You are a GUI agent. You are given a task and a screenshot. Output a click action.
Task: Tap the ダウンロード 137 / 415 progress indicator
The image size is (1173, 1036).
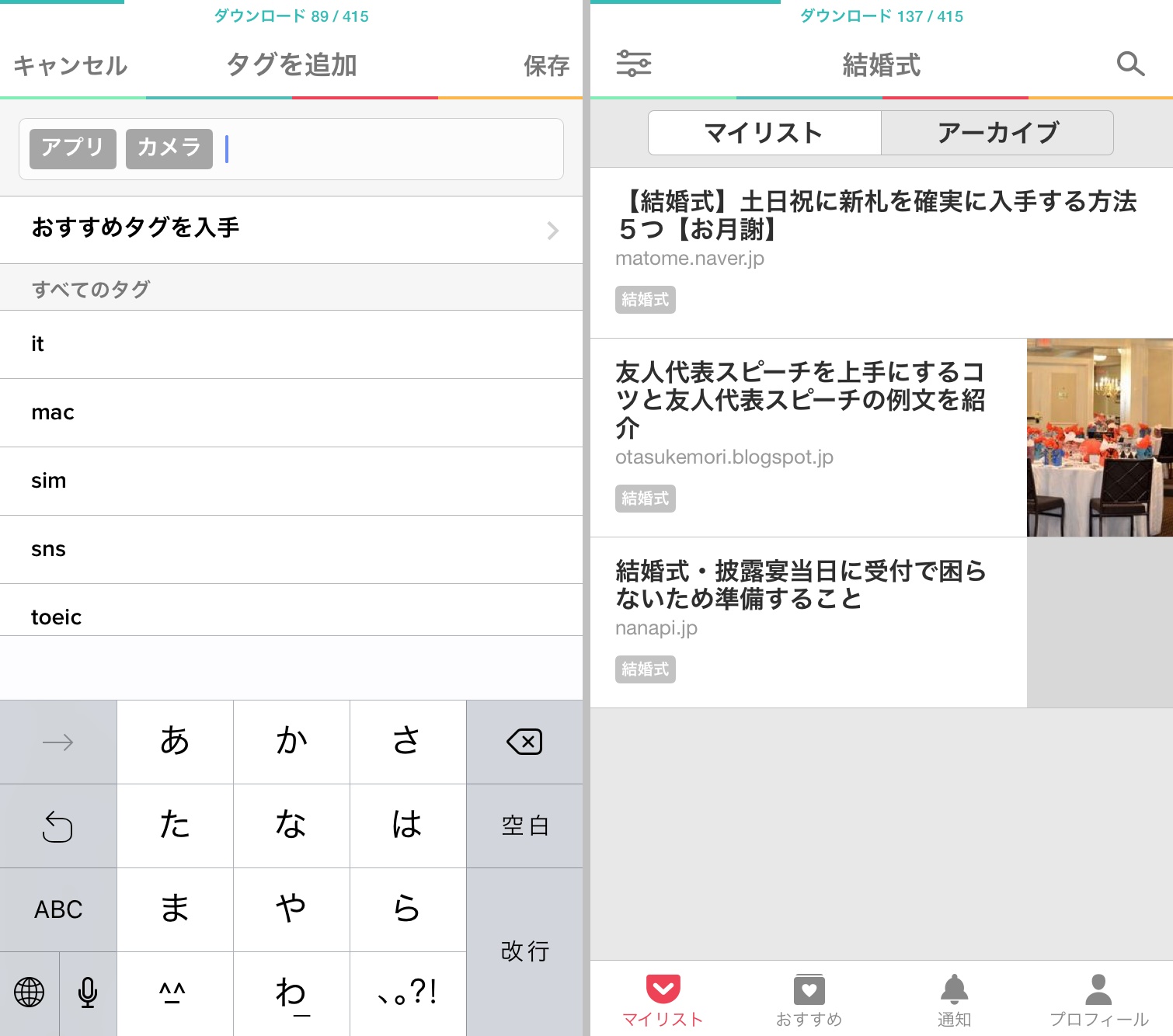[x=882, y=16]
